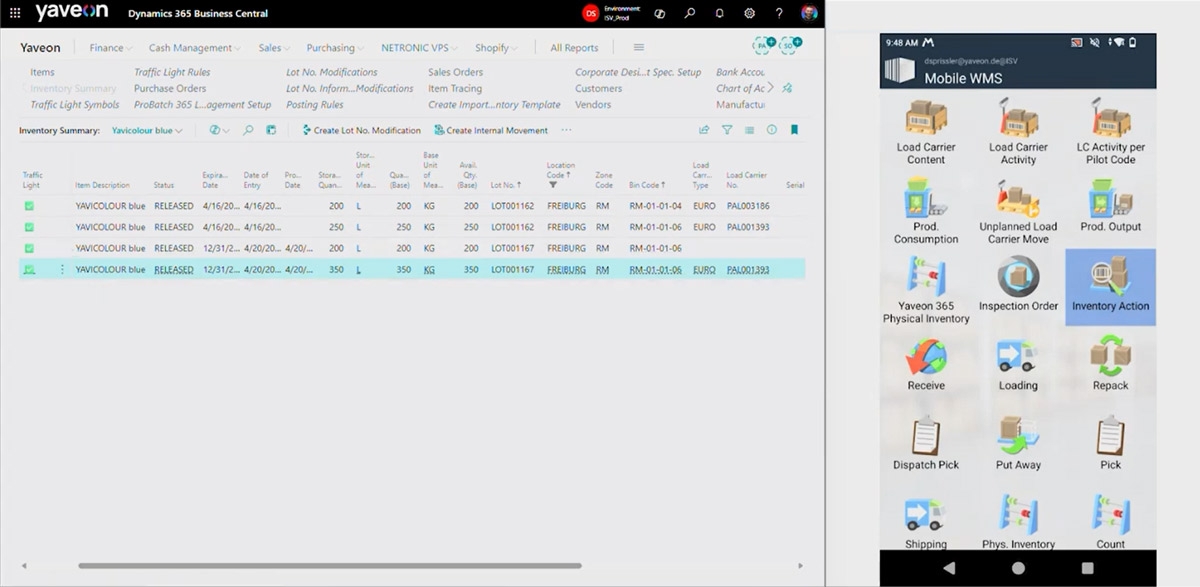Image resolution: width=1200 pixels, height=587 pixels.
Task: Show more navigation links with the arrow
Action: point(770,88)
